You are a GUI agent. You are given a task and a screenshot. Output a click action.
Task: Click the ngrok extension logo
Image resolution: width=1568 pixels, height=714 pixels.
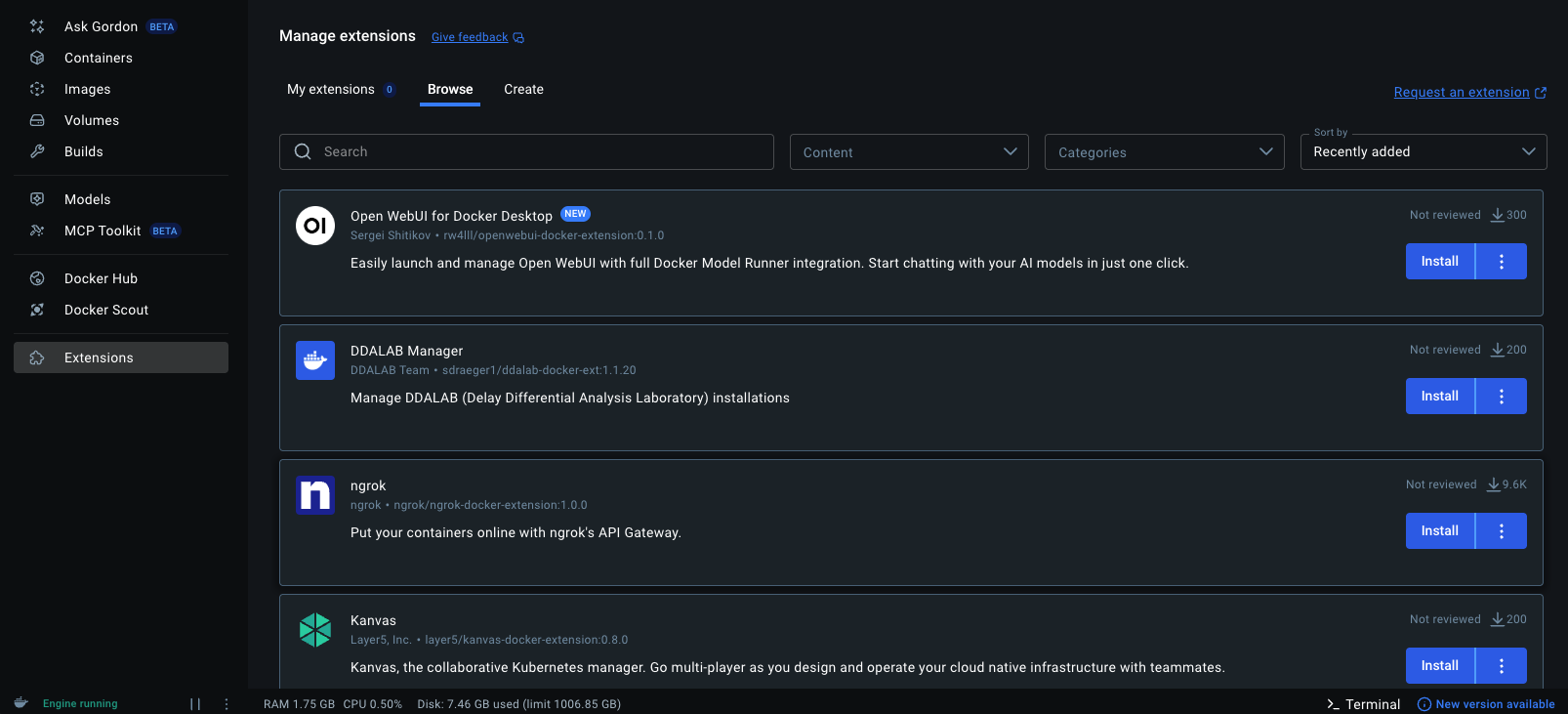pyautogui.click(x=315, y=495)
